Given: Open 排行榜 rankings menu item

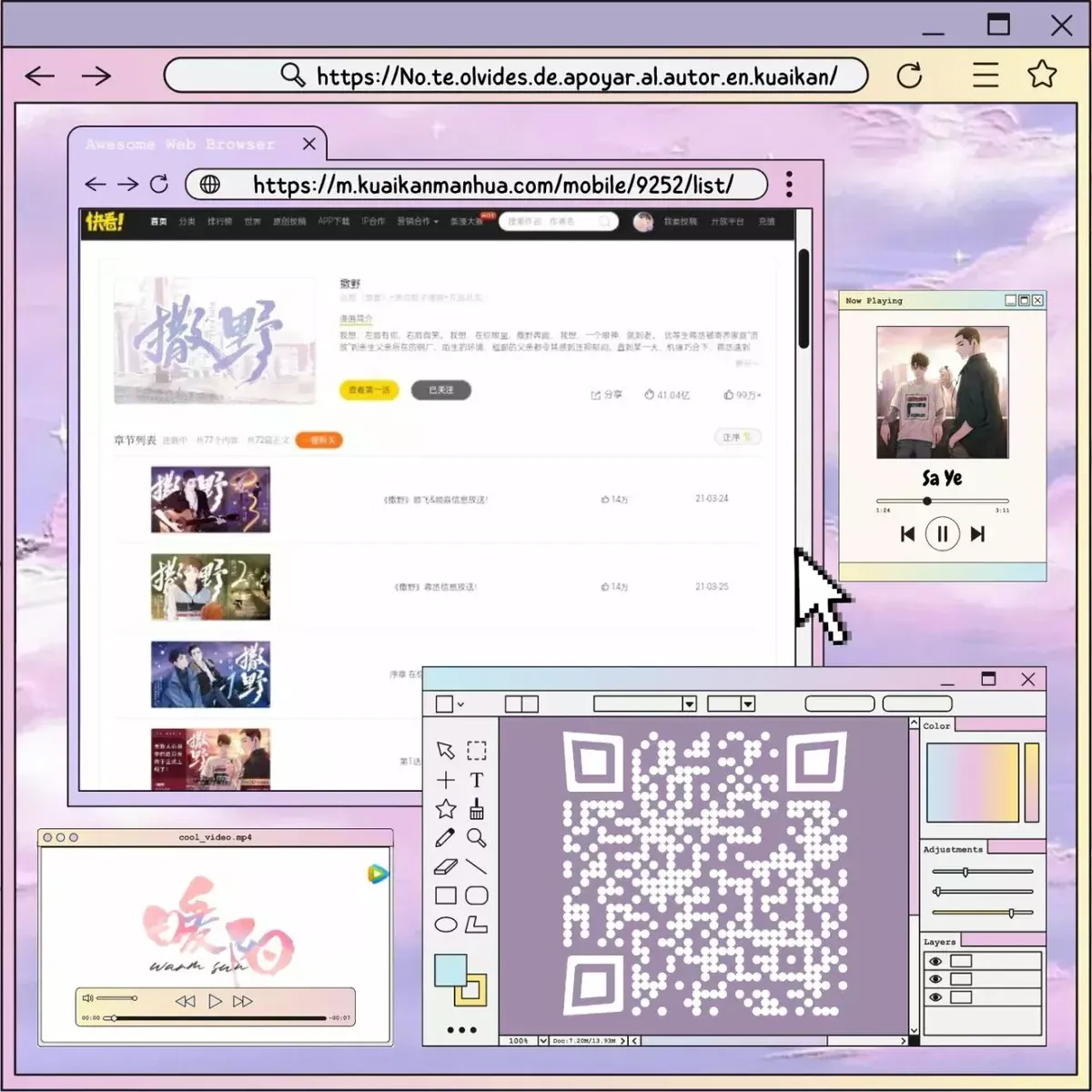Looking at the screenshot, I should (x=219, y=221).
